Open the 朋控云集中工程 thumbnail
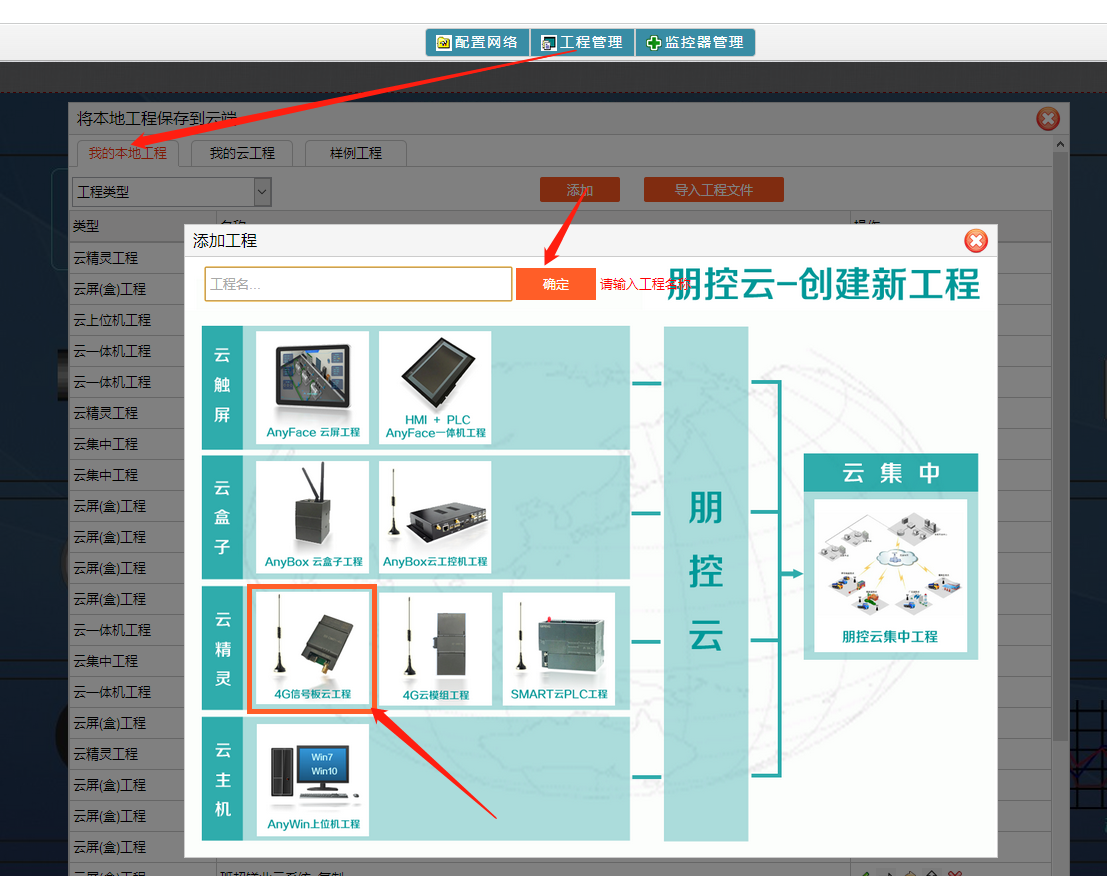Screen dimensions: 1107x876 [x=890, y=574]
